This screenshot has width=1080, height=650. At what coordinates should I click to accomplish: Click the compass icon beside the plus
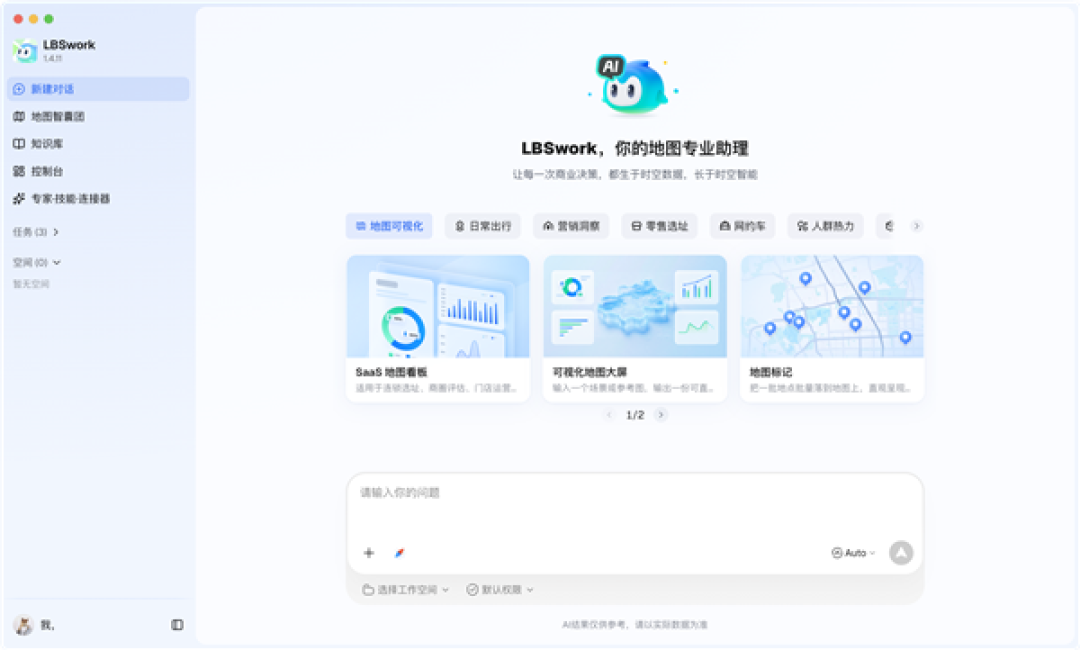[399, 553]
